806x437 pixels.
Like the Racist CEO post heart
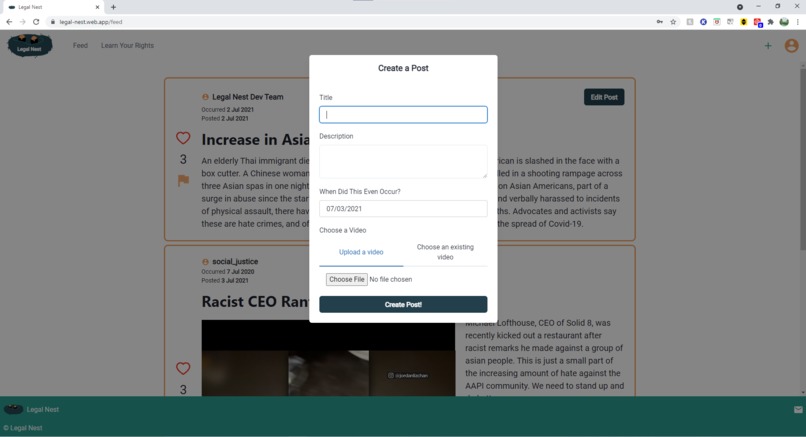183,368
